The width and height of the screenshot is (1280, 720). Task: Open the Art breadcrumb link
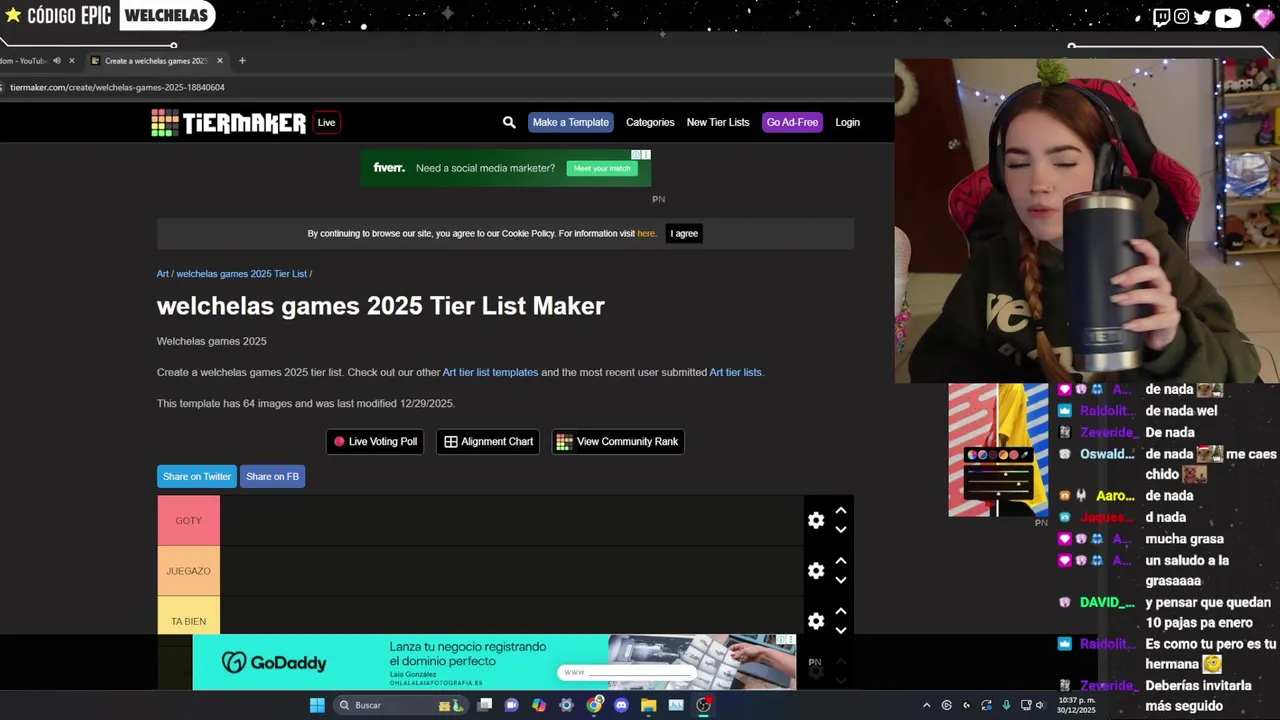coord(162,274)
